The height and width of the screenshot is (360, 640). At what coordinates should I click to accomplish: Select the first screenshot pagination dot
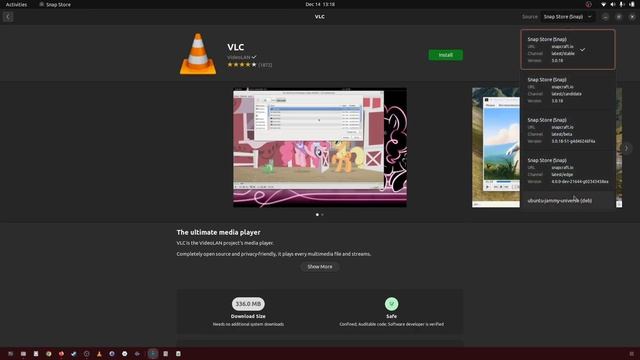pos(317,214)
